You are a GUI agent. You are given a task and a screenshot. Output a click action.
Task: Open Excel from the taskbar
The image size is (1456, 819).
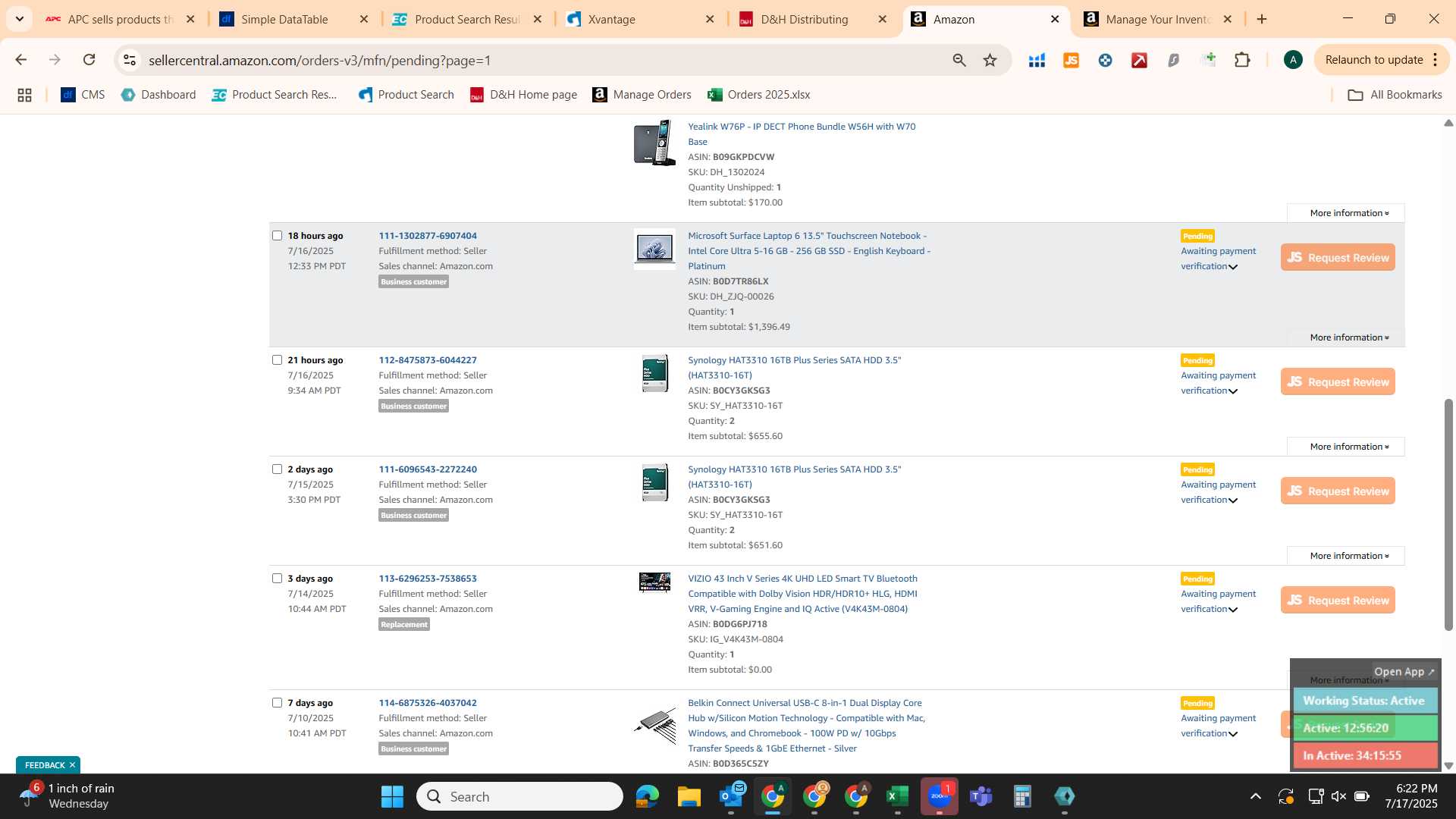897,796
